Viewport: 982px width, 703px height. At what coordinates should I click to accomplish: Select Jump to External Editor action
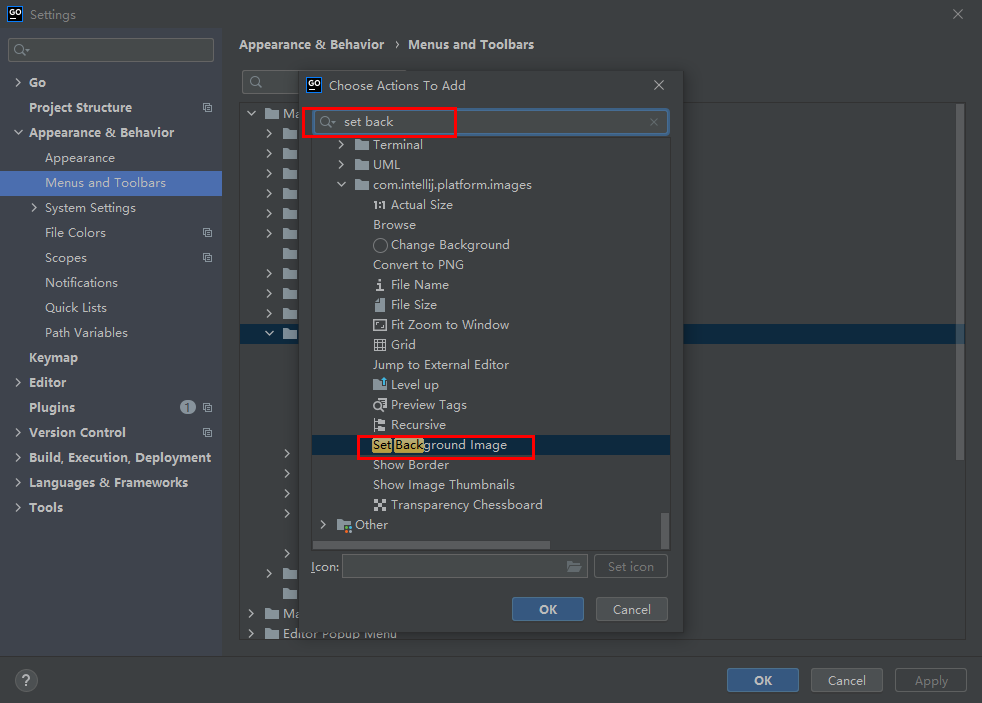[x=441, y=365]
